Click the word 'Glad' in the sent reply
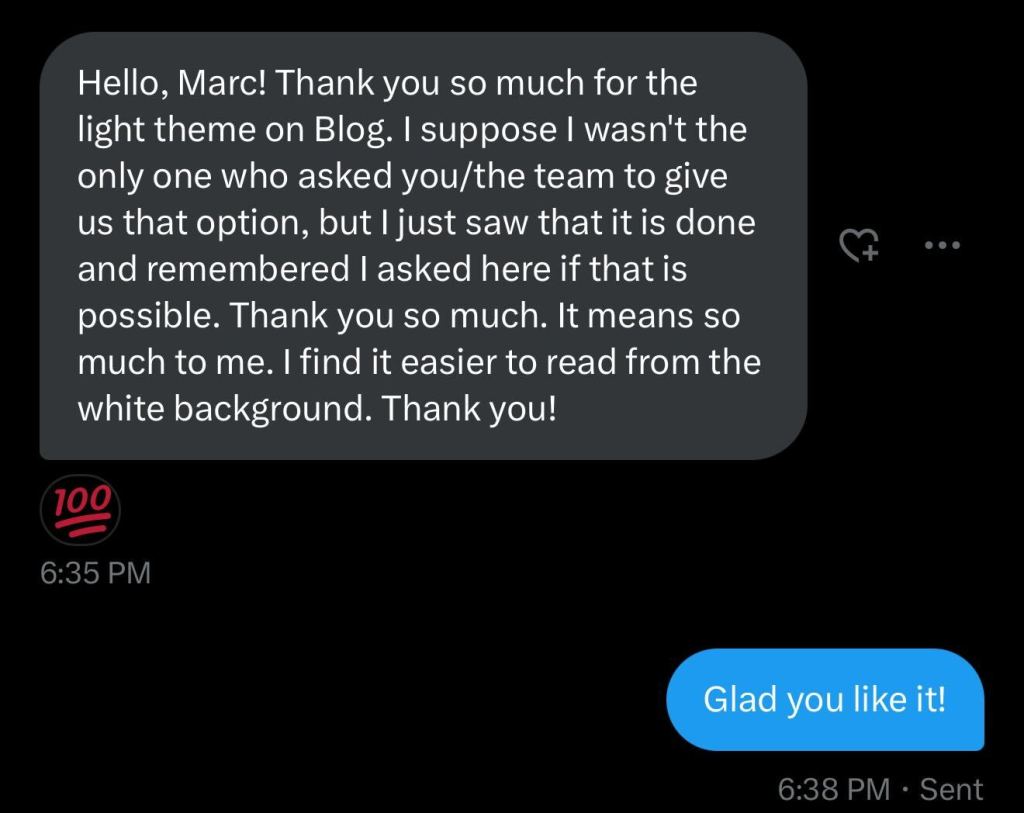Viewport: 1024px width, 813px height. (x=740, y=699)
